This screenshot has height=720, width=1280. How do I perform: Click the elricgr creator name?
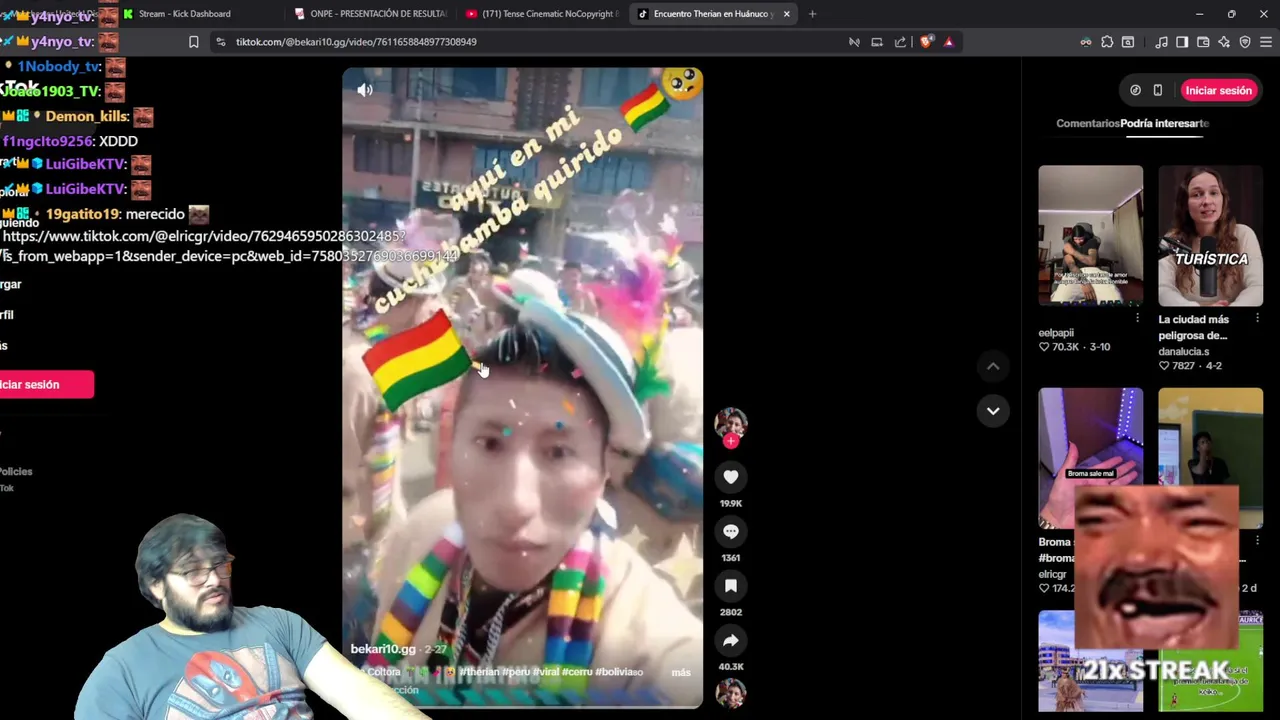point(1052,575)
